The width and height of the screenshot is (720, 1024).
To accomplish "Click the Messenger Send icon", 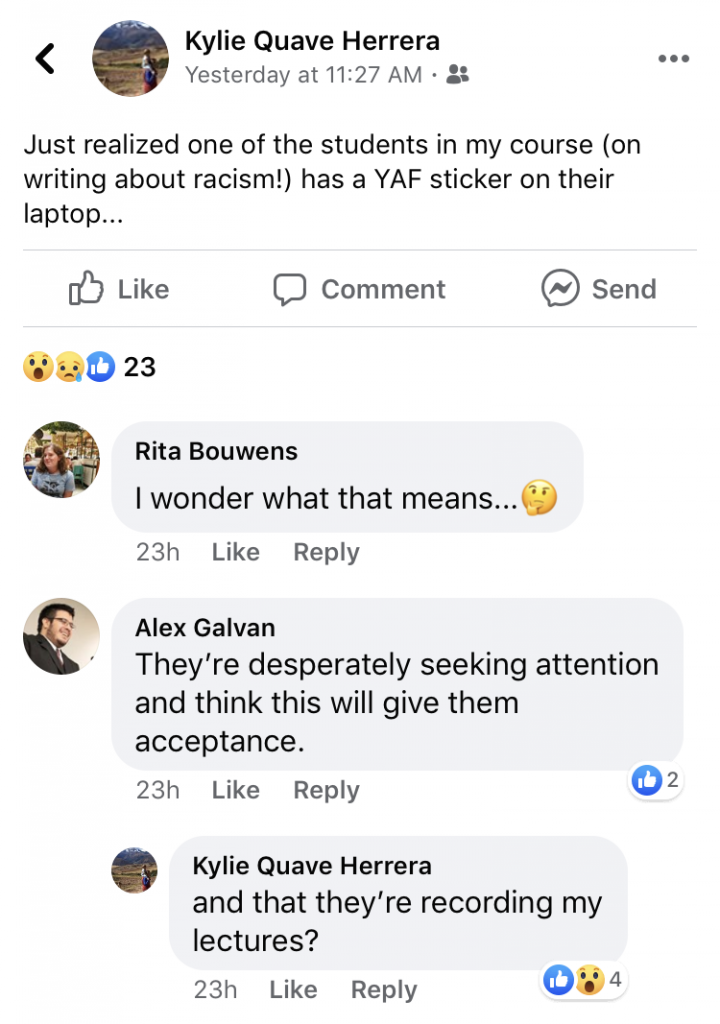I will click(561, 289).
